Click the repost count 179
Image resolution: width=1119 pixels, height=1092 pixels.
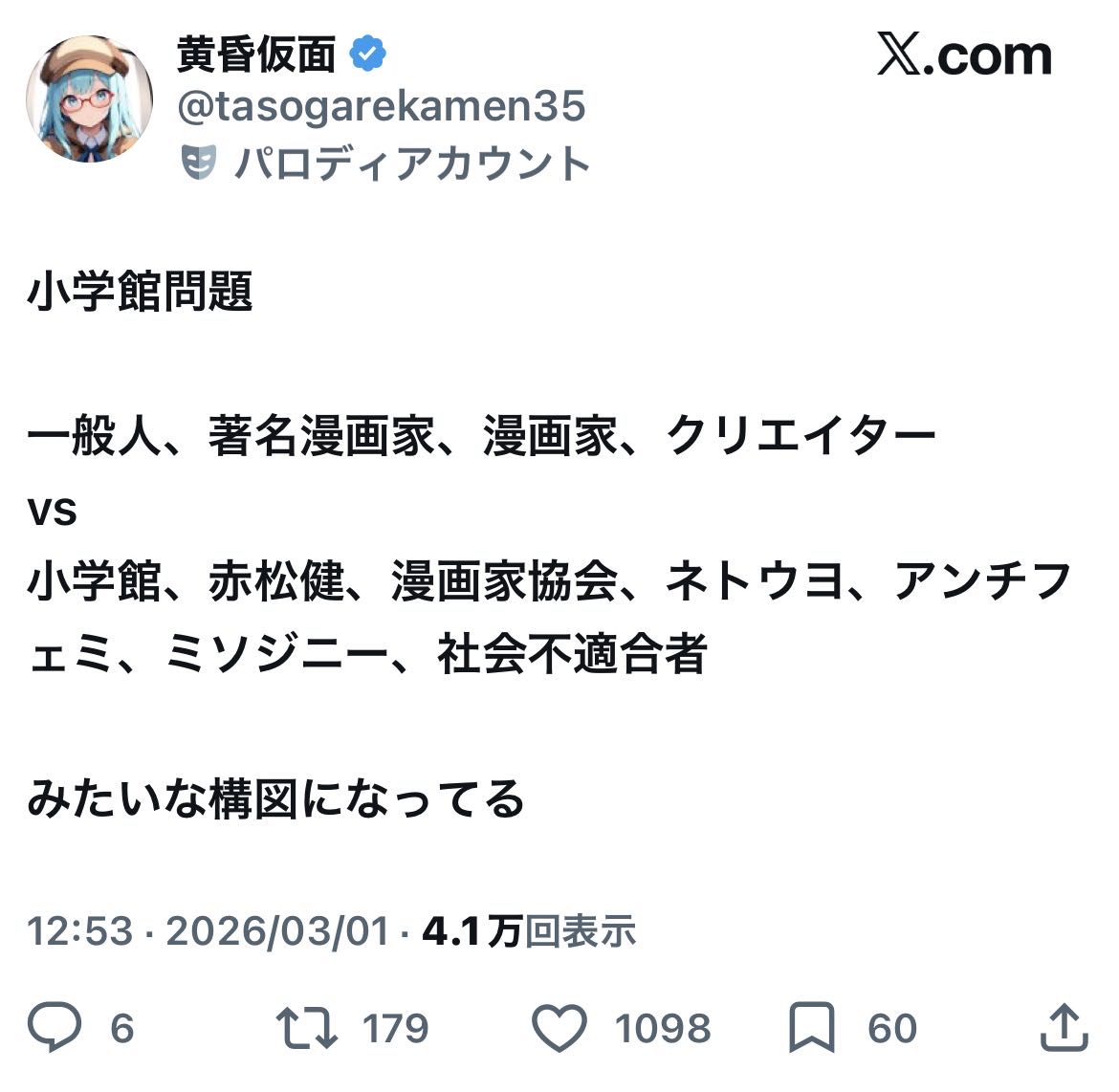[395, 1029]
